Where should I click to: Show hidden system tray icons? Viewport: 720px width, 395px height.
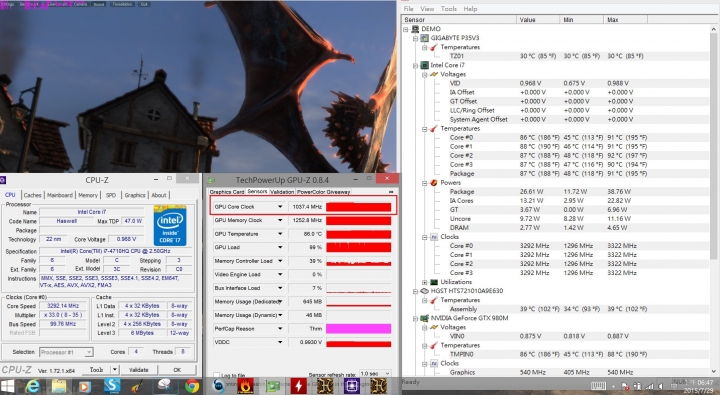pyautogui.click(x=614, y=387)
